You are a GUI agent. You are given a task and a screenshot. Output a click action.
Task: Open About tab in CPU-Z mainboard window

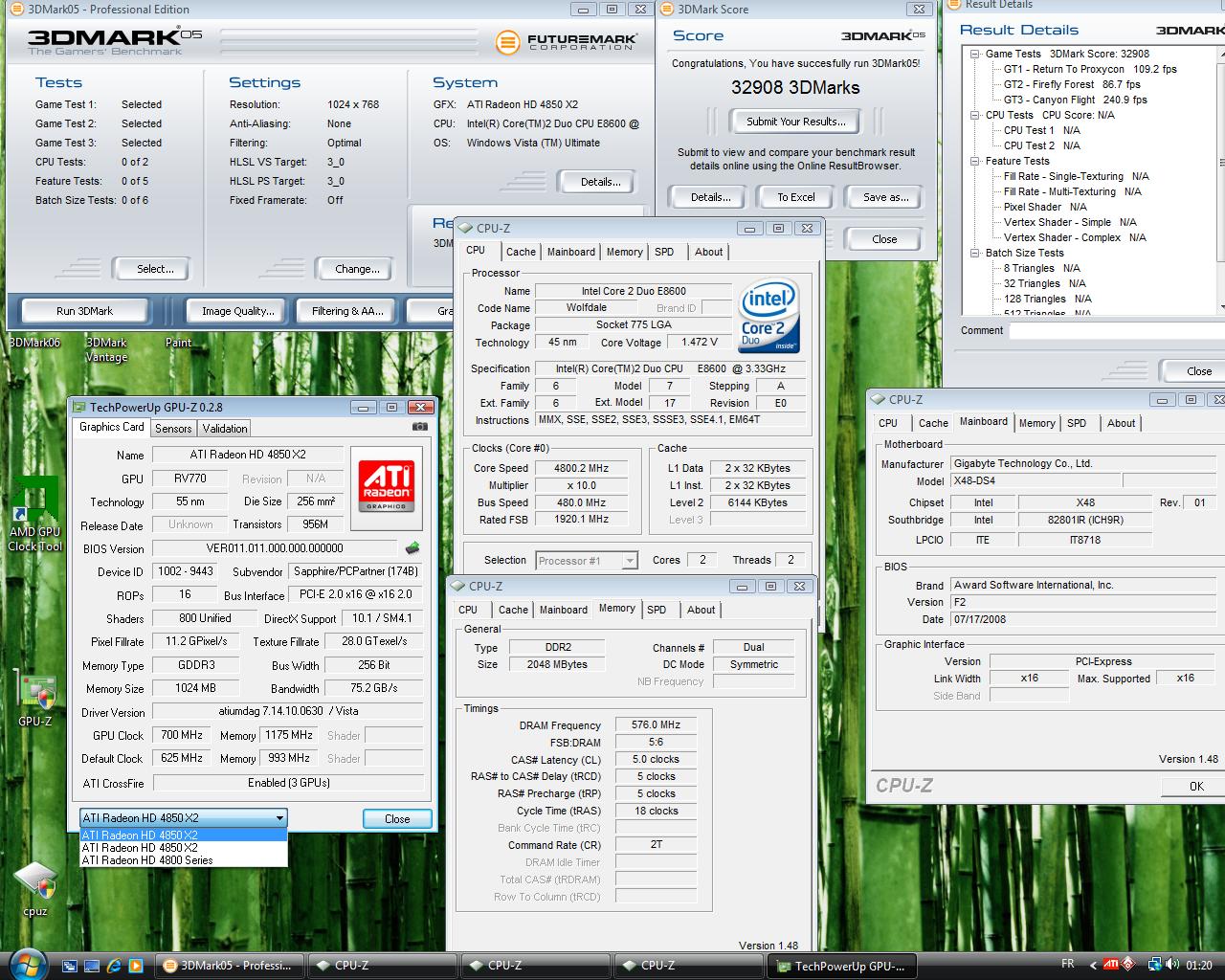click(x=1122, y=423)
